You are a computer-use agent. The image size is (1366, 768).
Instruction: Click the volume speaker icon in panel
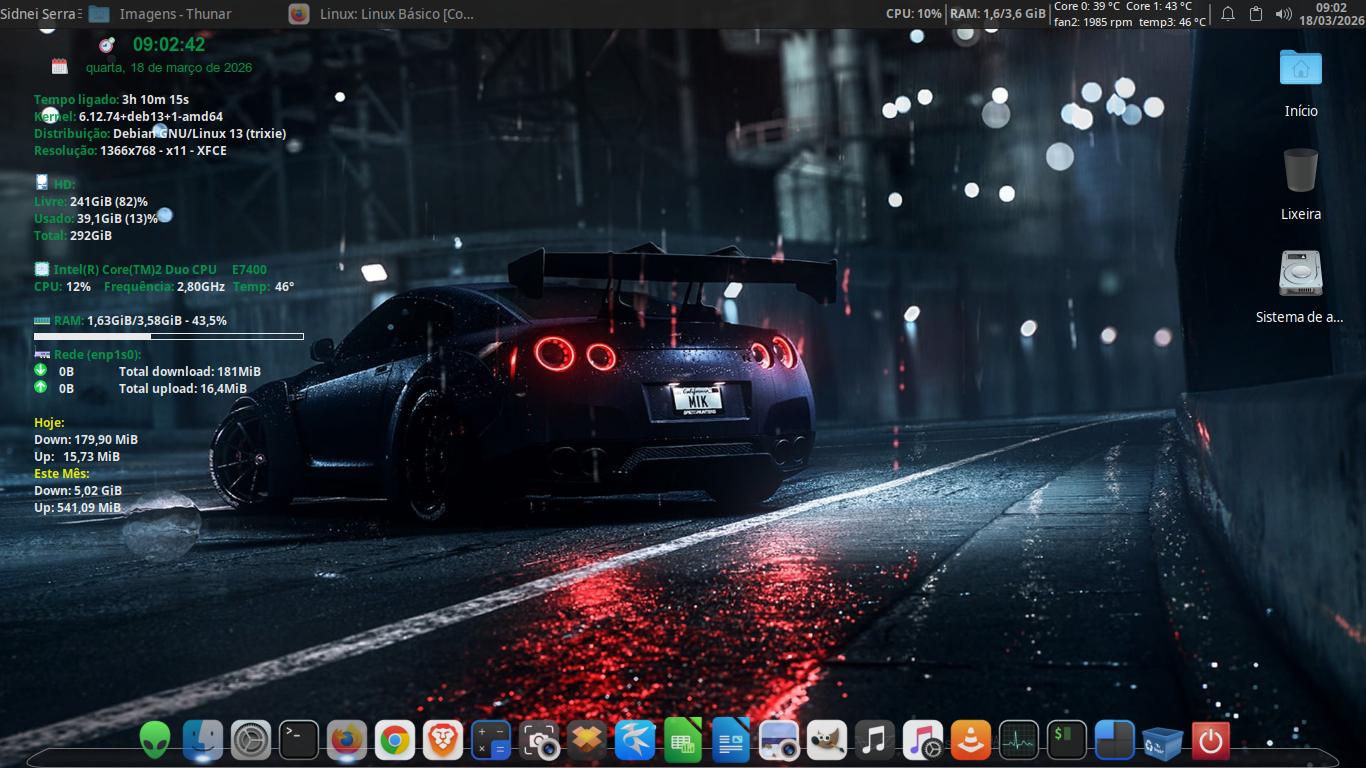tap(1283, 14)
